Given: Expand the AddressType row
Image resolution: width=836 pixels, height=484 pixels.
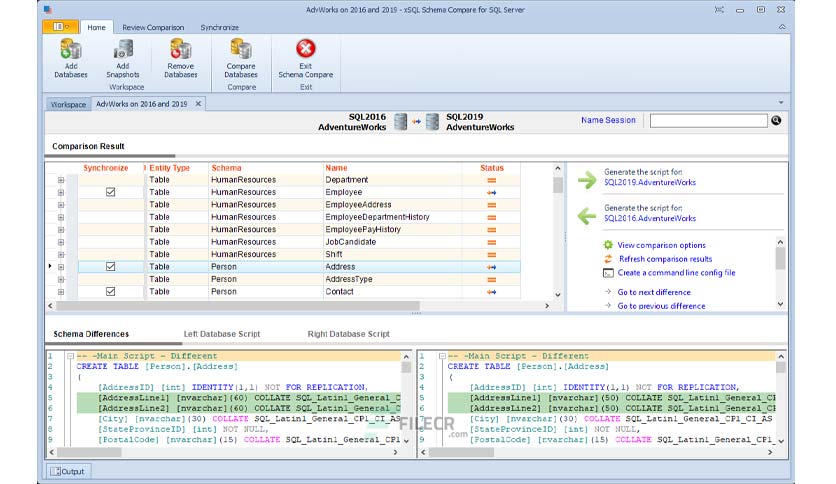Looking at the screenshot, I should 61,279.
